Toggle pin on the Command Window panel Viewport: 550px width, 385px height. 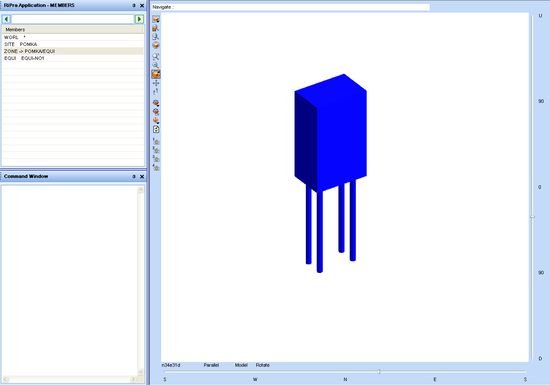134,176
